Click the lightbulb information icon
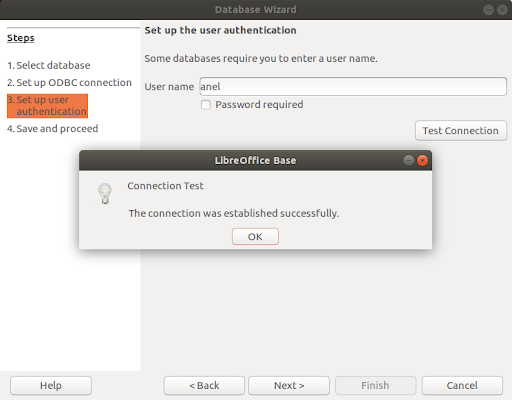The height and width of the screenshot is (401, 522). [105, 193]
